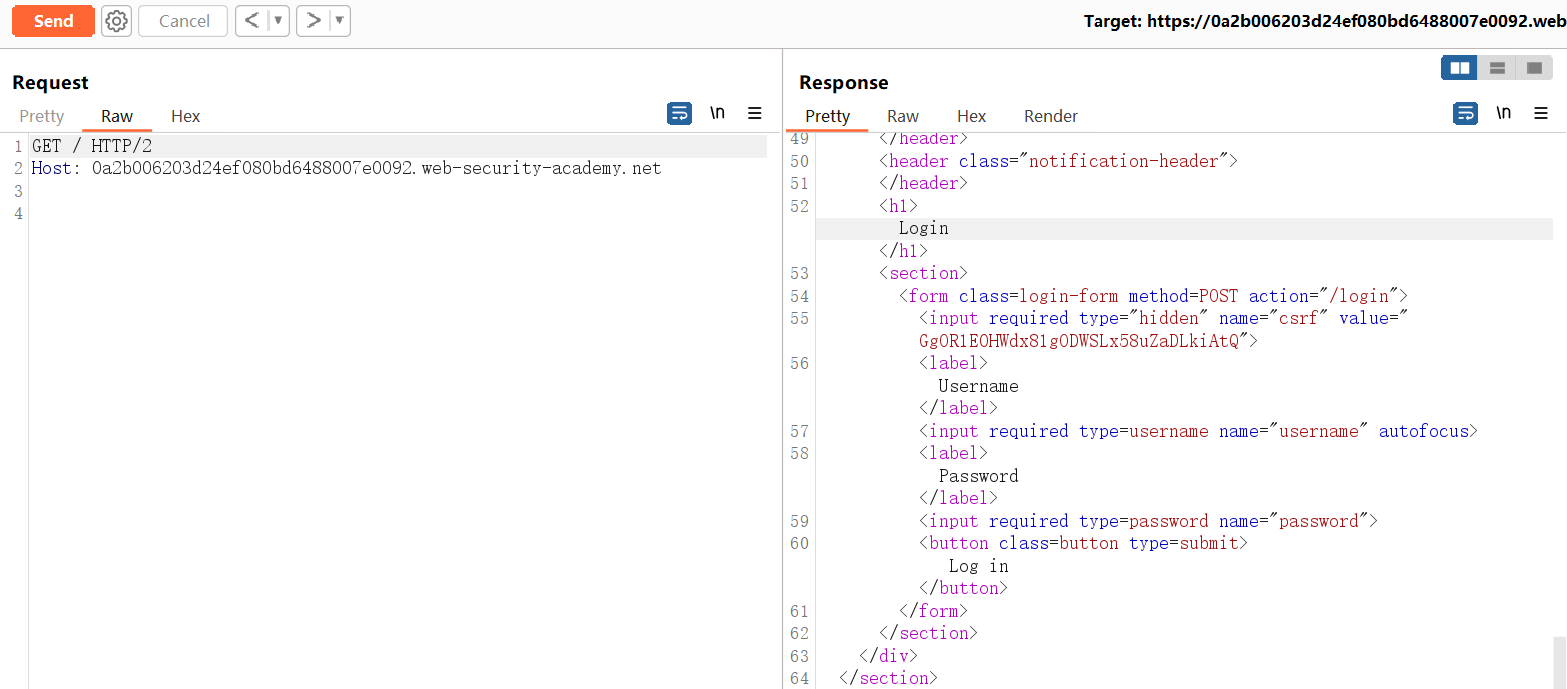Open the request settings gear icon
Image resolution: width=1567 pixels, height=689 pixels.
(117, 21)
